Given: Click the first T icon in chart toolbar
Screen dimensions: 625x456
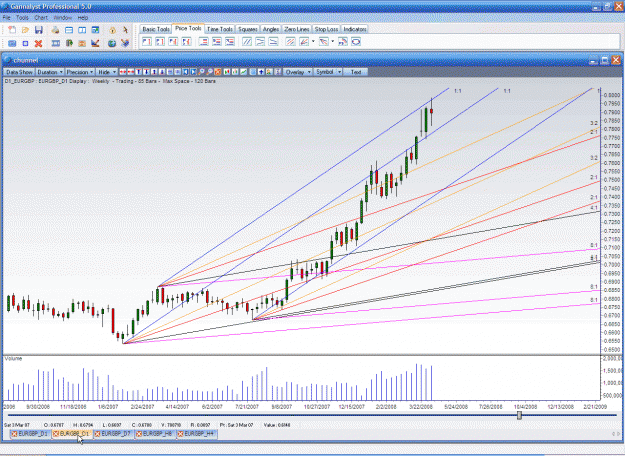Looking at the screenshot, I should 139,72.
